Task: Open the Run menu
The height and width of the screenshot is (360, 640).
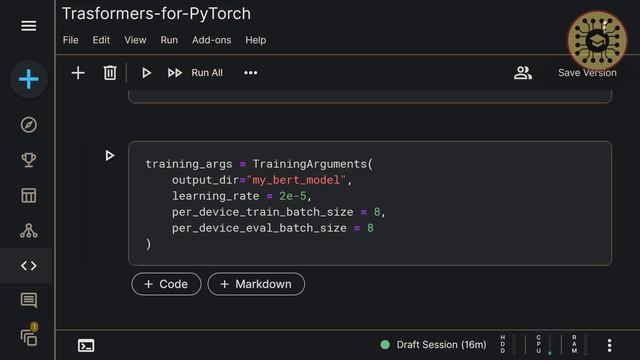Action: (x=169, y=40)
